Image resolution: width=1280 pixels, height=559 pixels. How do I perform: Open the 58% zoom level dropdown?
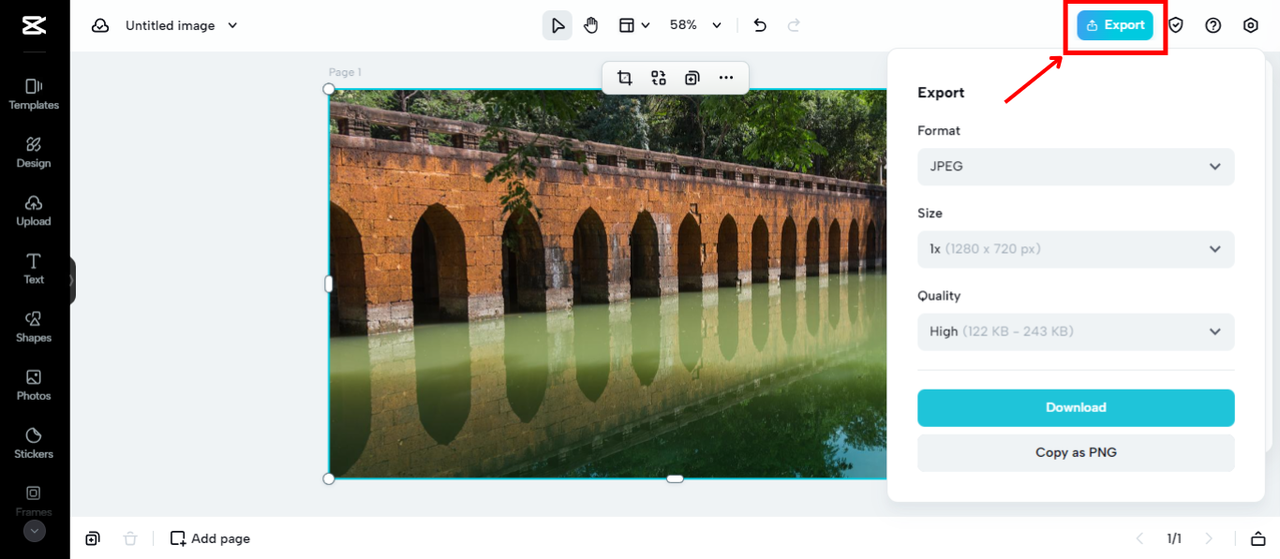(x=695, y=25)
